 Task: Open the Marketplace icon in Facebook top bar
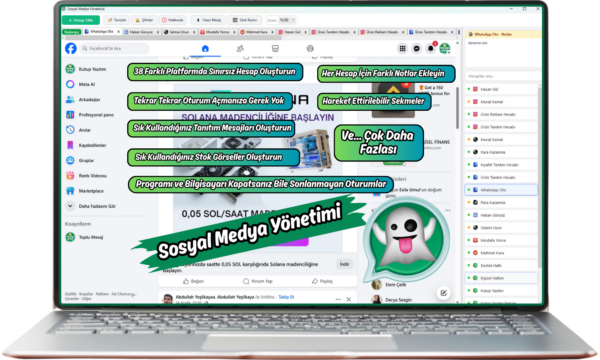pos(275,49)
